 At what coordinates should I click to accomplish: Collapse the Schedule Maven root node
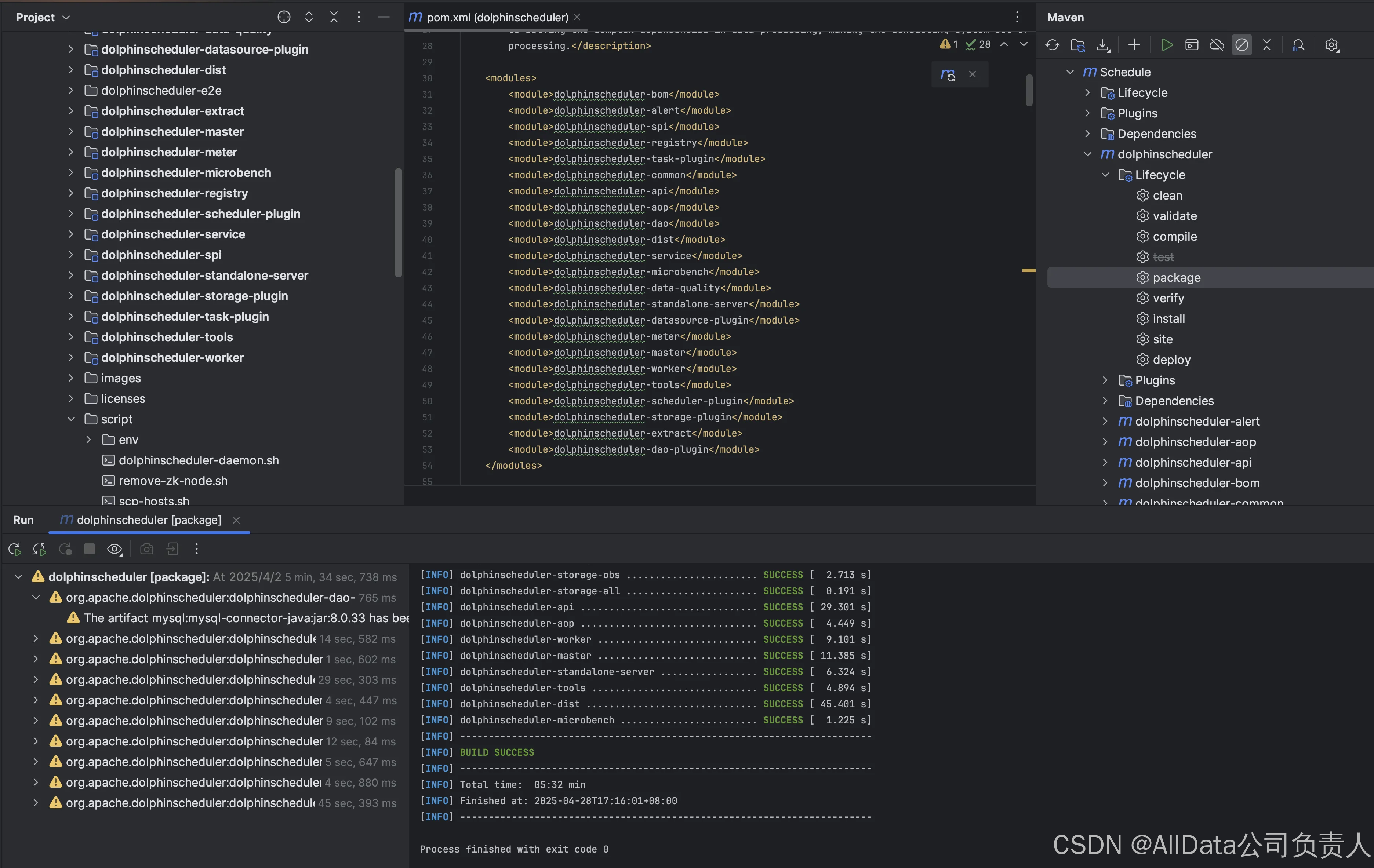coord(1070,72)
